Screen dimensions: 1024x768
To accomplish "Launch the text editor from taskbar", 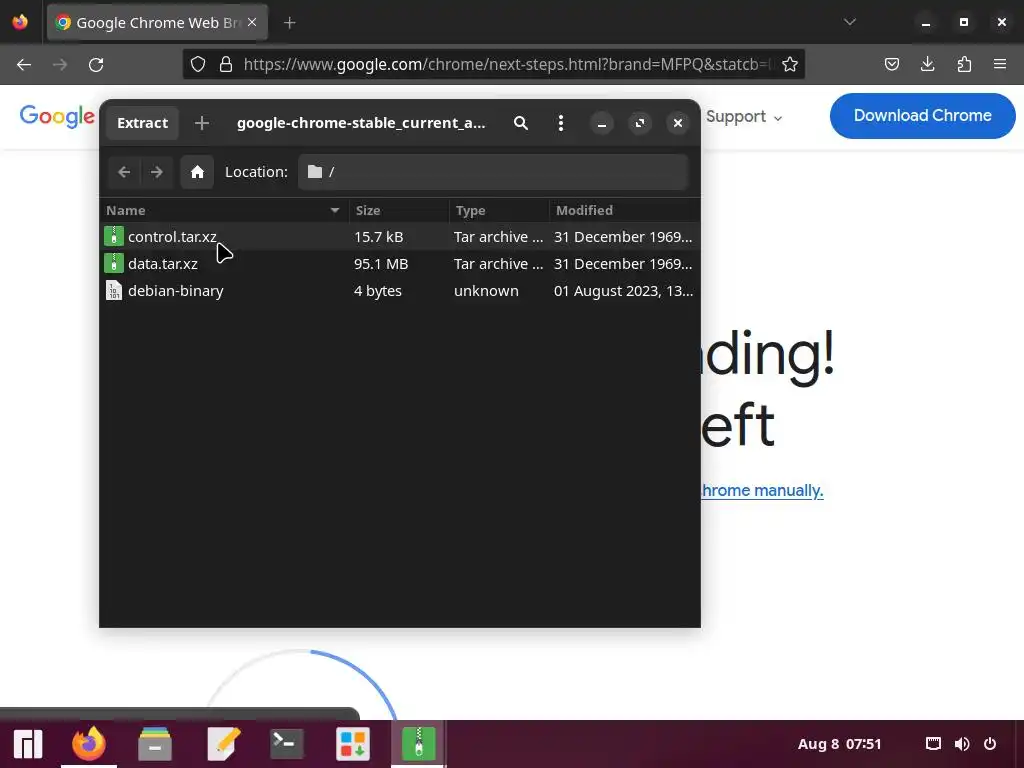I will [x=223, y=744].
